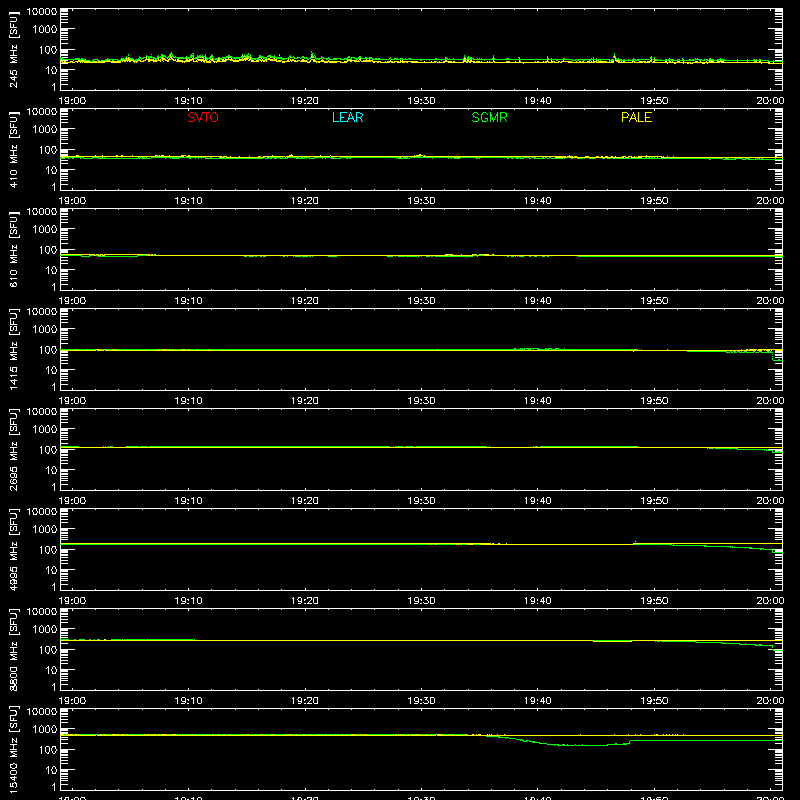Screen dimensions: 800x800
Task: Click 19:10 time label under 245 MHz plot
Action: [x=188, y=101]
